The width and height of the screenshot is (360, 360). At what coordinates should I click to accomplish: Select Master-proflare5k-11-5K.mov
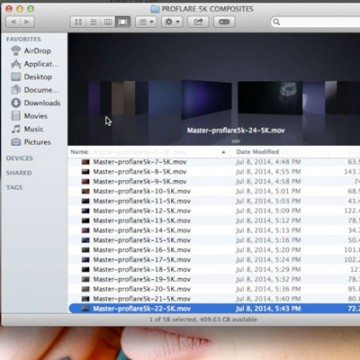(214, 201)
